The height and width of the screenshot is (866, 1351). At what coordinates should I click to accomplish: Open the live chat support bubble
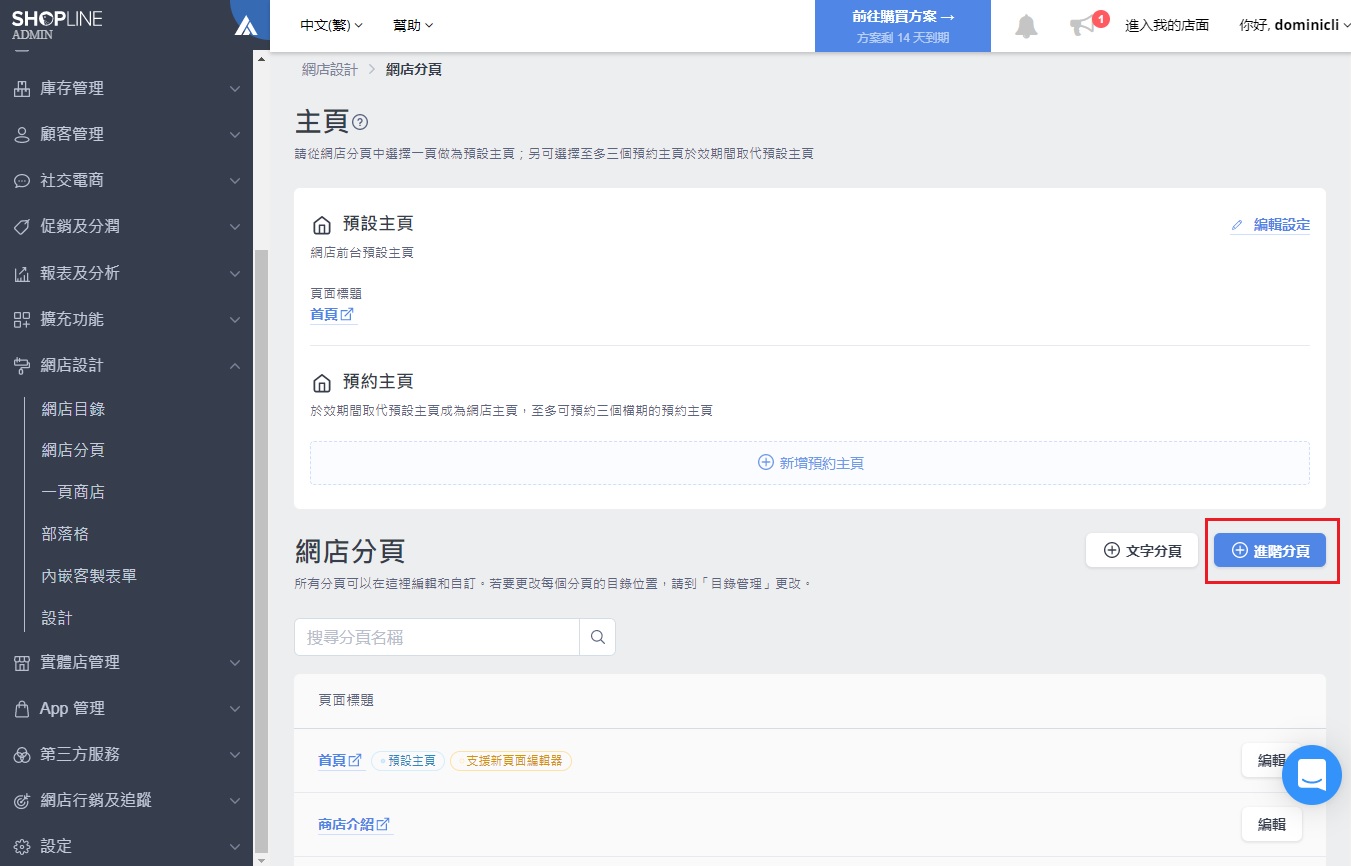tap(1311, 775)
